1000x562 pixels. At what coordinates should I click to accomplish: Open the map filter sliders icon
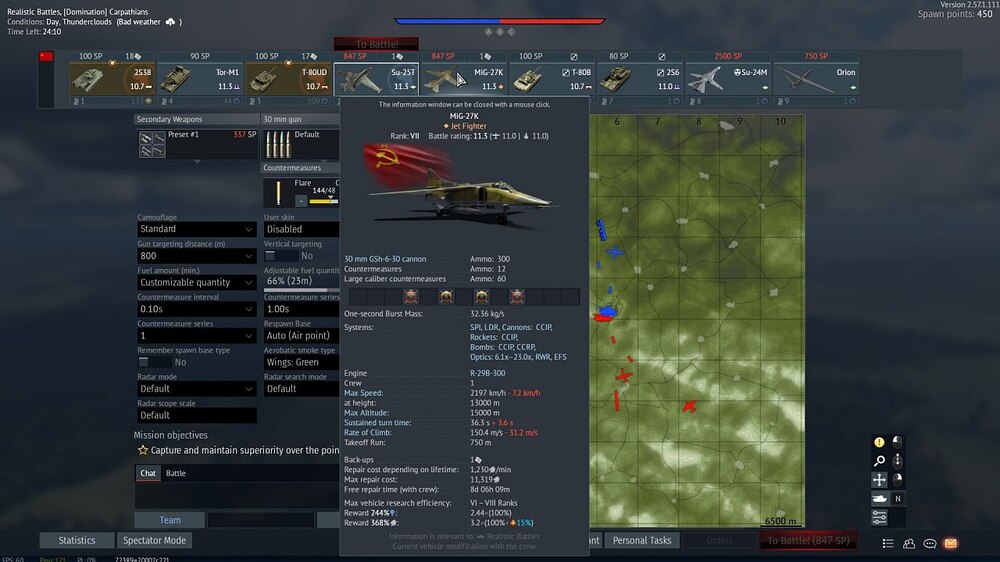point(879,517)
